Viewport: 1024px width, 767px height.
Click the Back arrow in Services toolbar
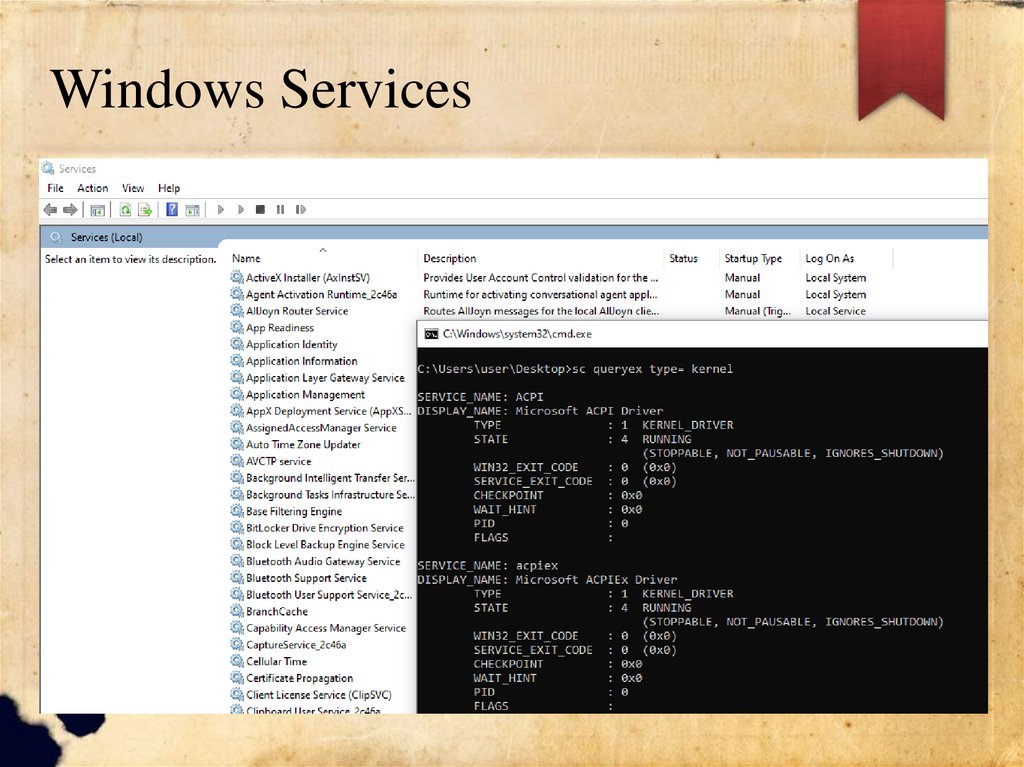[x=50, y=210]
